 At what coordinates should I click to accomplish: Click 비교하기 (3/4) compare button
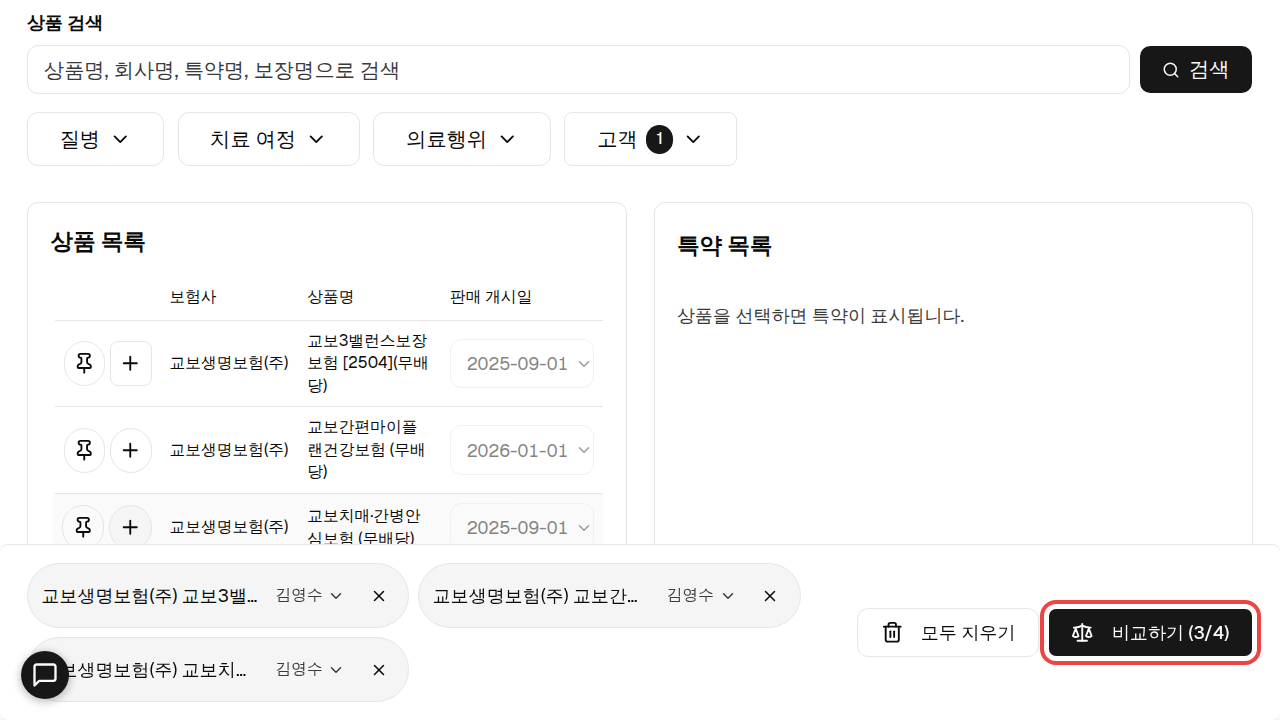tap(1150, 632)
